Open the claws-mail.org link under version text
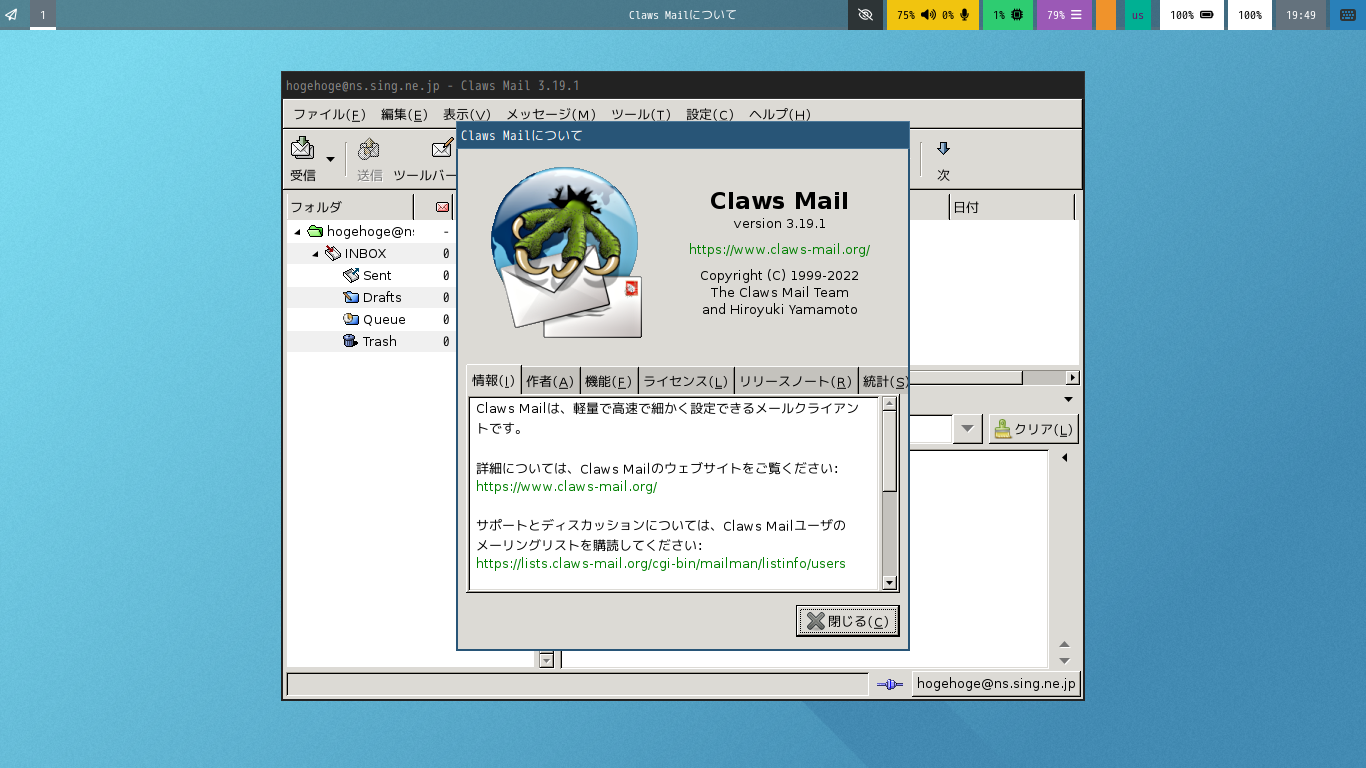This screenshot has height=768, width=1366. pos(779,249)
